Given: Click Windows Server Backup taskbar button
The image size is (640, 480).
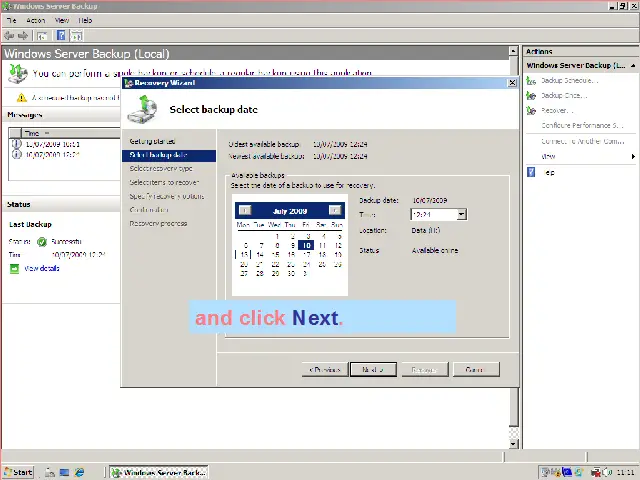Looking at the screenshot, I should tap(159, 472).
